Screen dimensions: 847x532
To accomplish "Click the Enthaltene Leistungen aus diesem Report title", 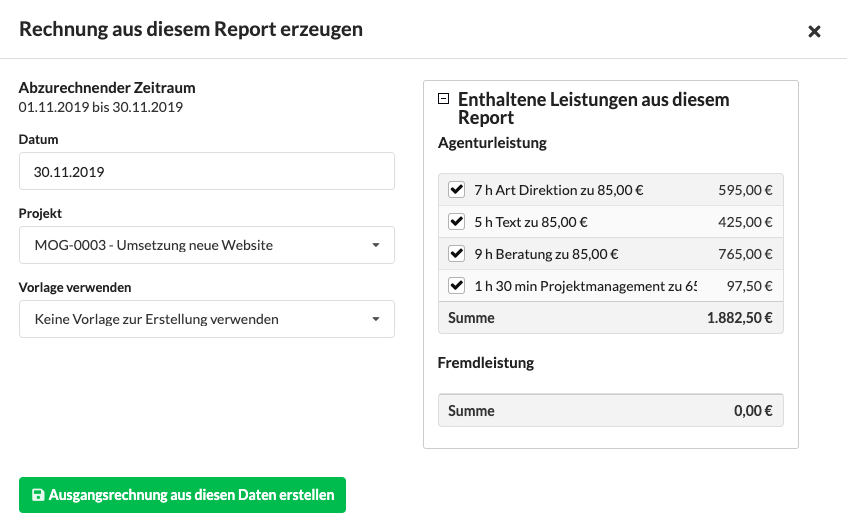I will (x=594, y=108).
